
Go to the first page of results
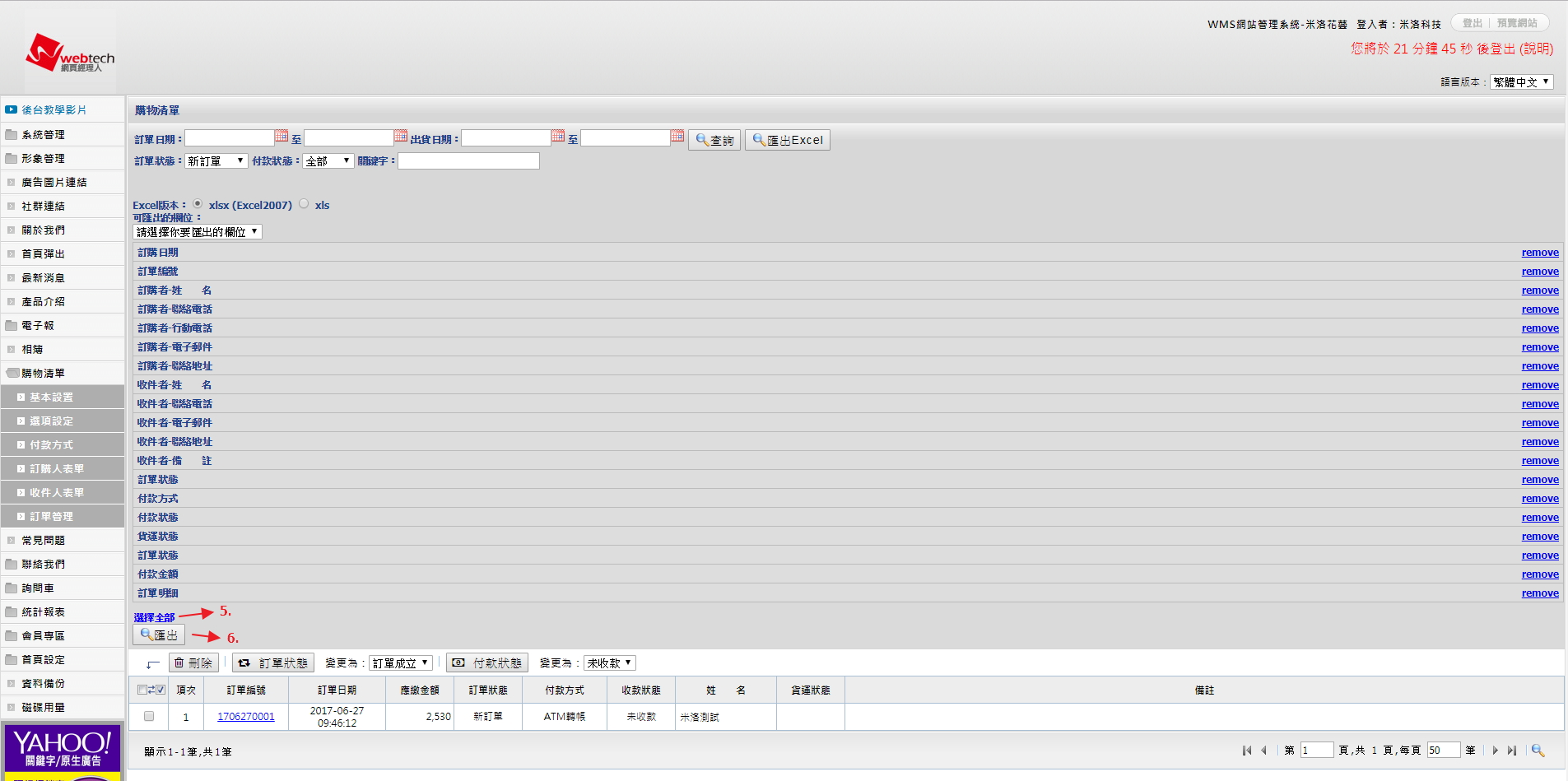(1247, 751)
